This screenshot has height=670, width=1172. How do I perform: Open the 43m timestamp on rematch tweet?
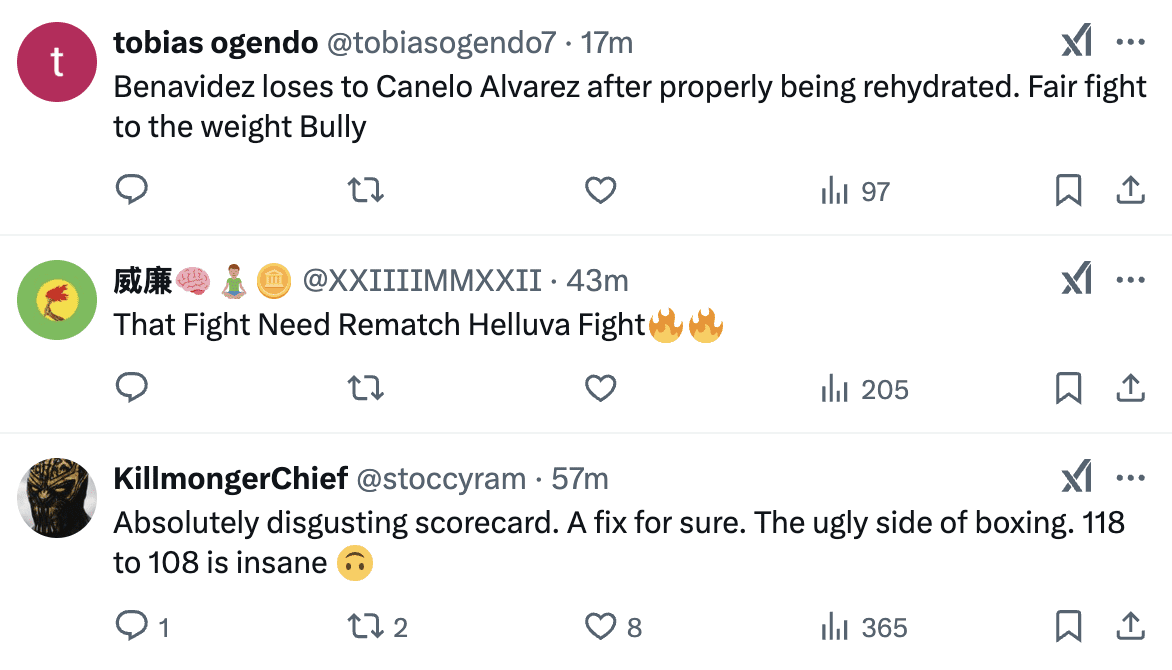pos(597,281)
